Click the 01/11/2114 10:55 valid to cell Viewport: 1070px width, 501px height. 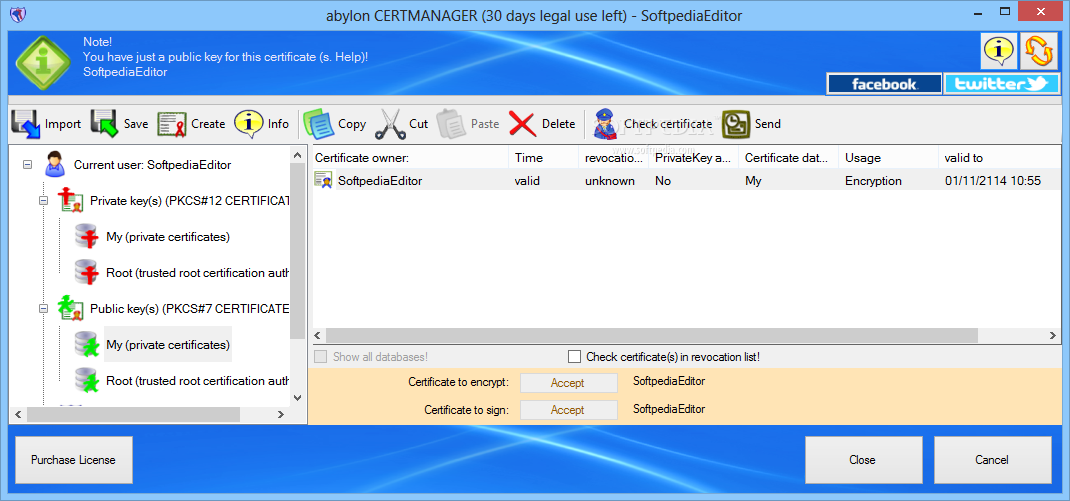pos(992,181)
